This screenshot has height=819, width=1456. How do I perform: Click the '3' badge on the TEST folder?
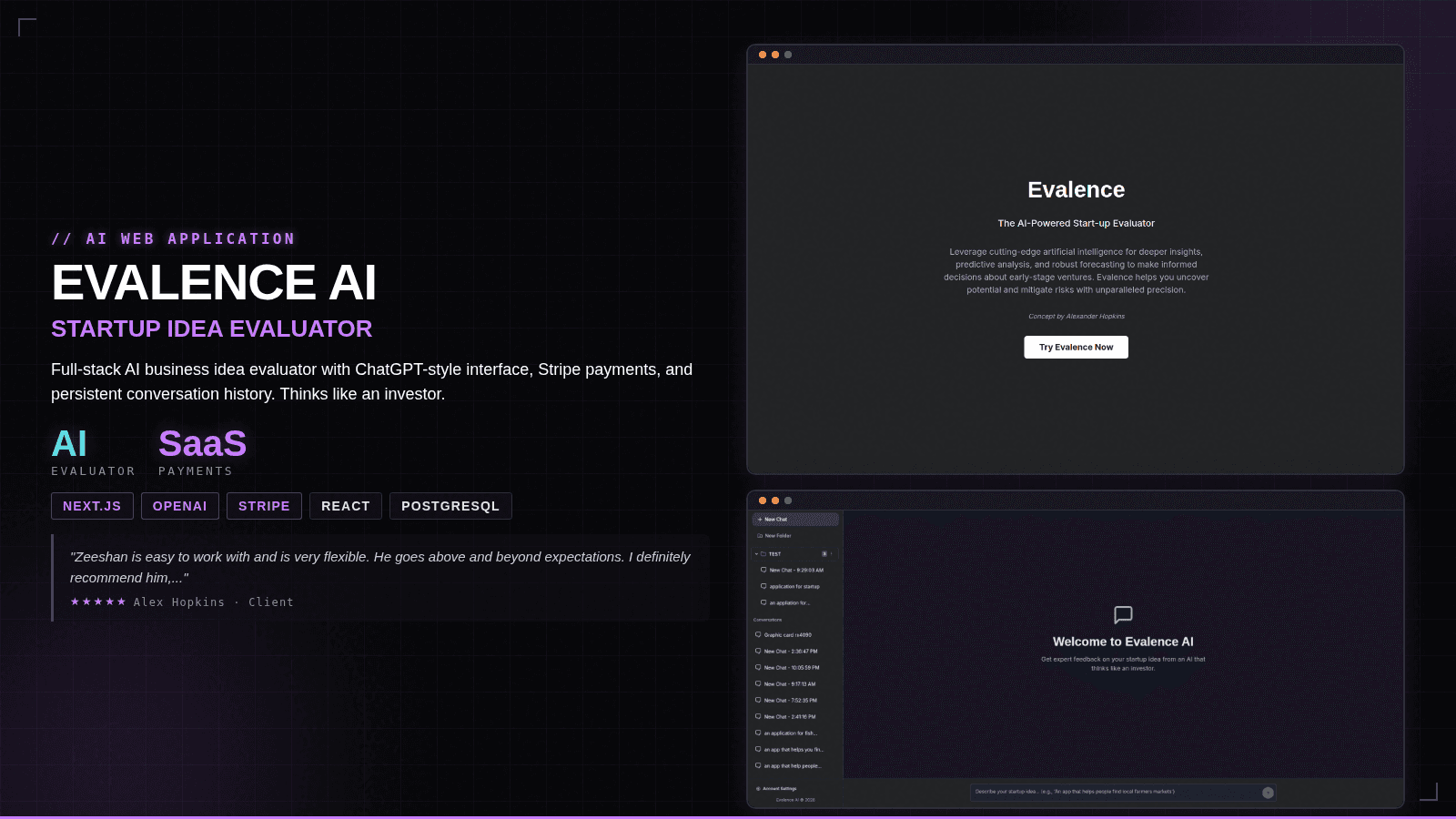coord(824,554)
